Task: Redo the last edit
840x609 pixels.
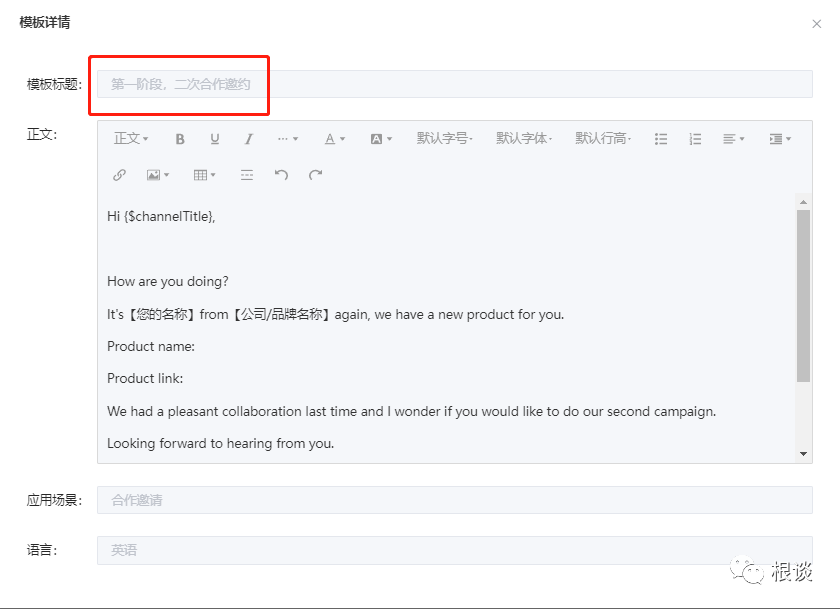Action: [316, 175]
